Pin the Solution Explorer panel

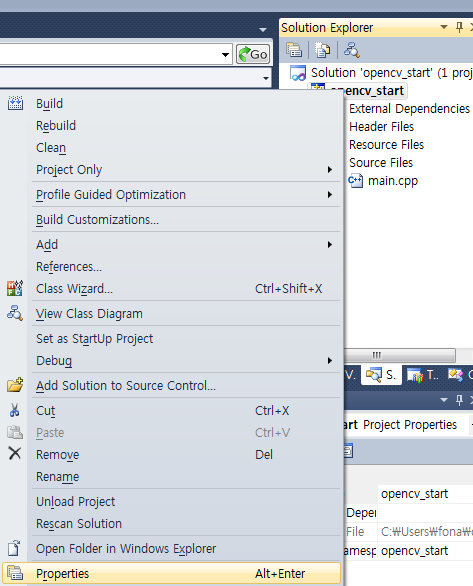[x=459, y=27]
